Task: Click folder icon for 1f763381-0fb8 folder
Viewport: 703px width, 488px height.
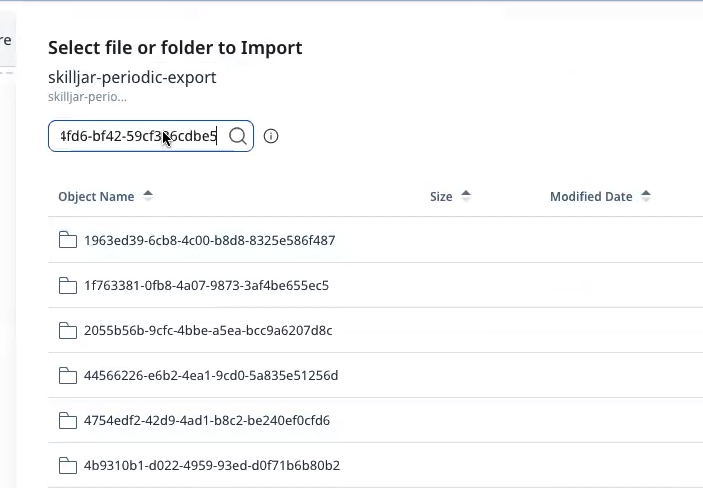Action: pos(68,285)
